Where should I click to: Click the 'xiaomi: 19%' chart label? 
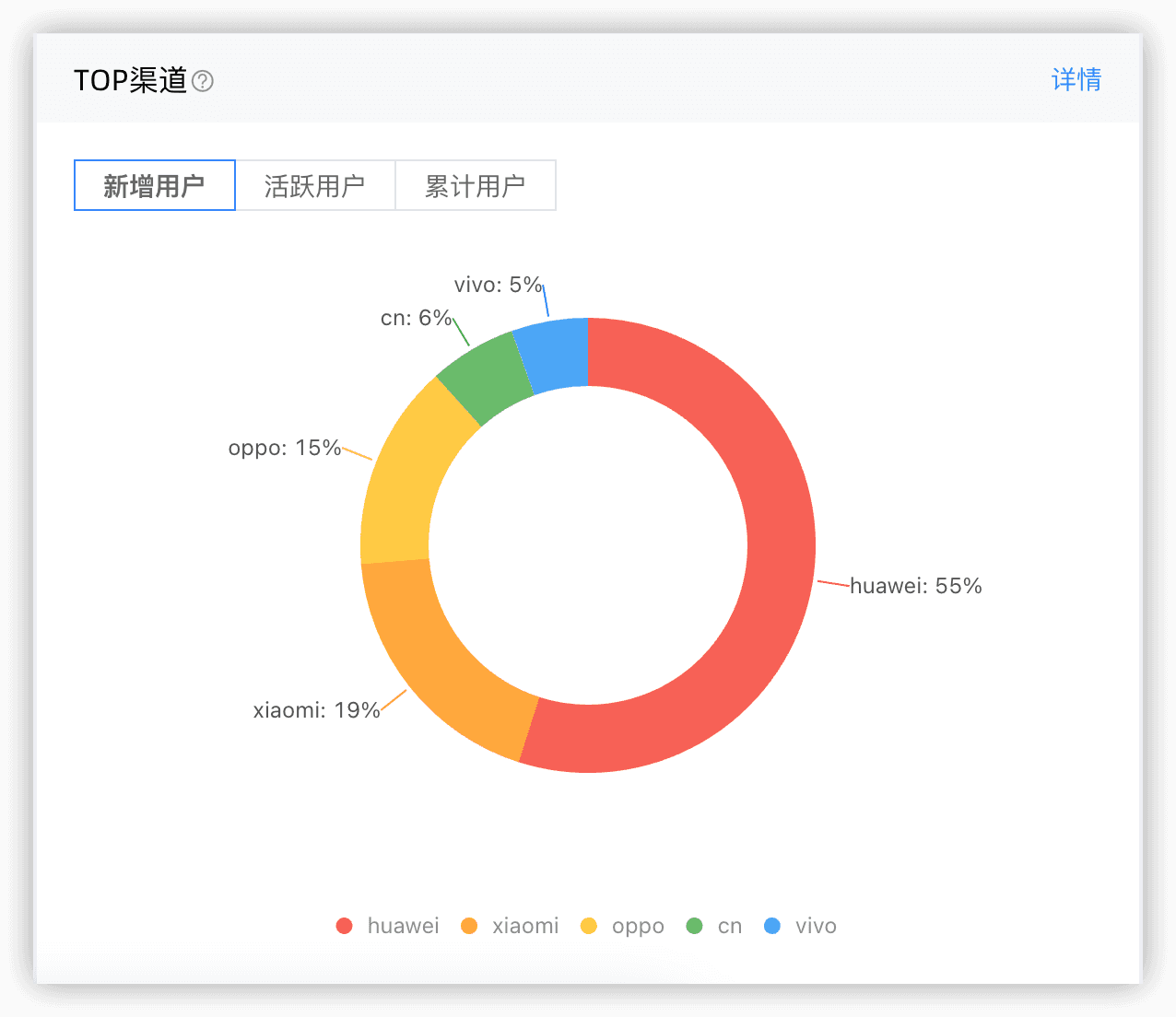pos(316,710)
